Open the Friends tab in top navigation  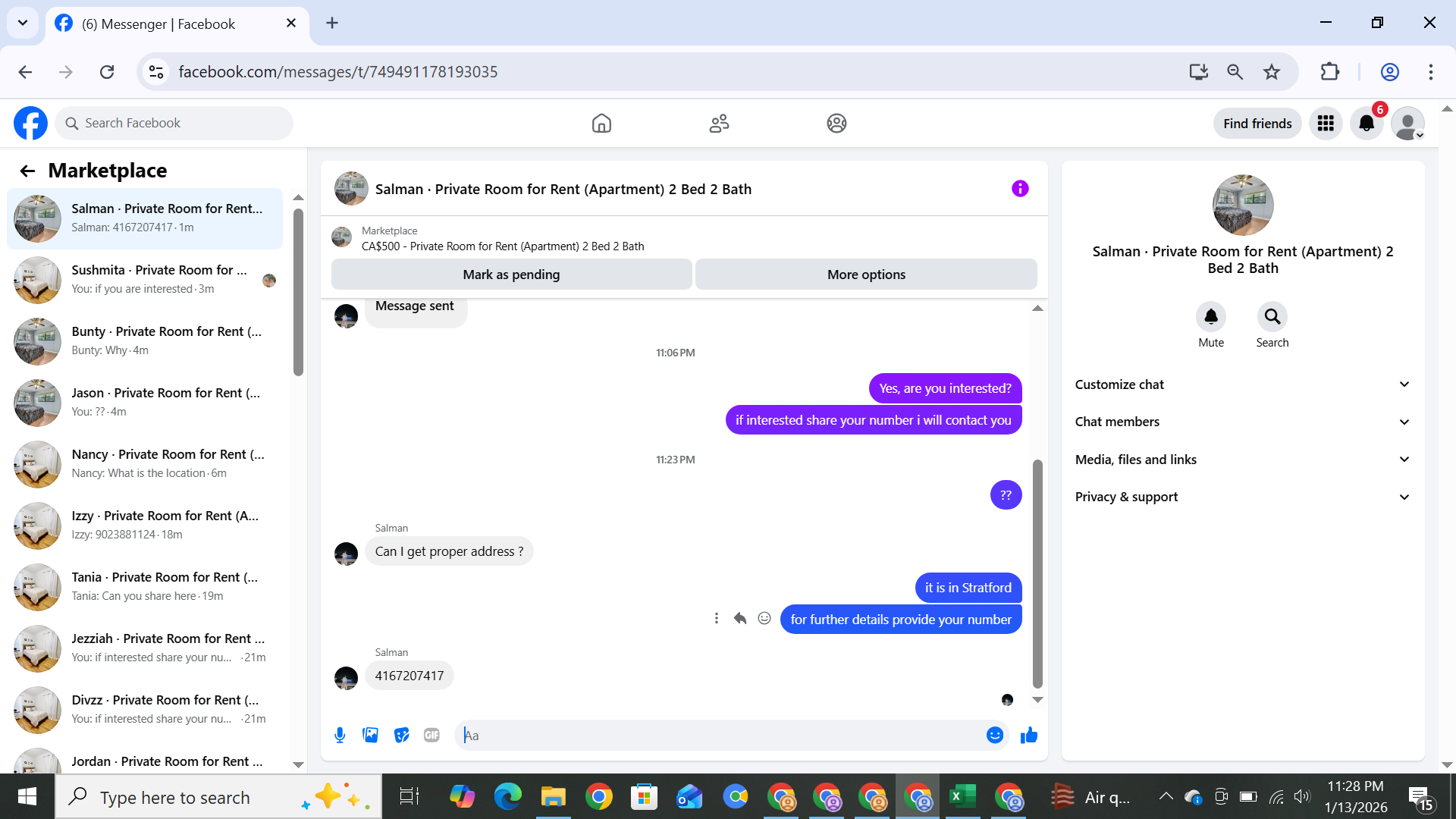pos(719,123)
